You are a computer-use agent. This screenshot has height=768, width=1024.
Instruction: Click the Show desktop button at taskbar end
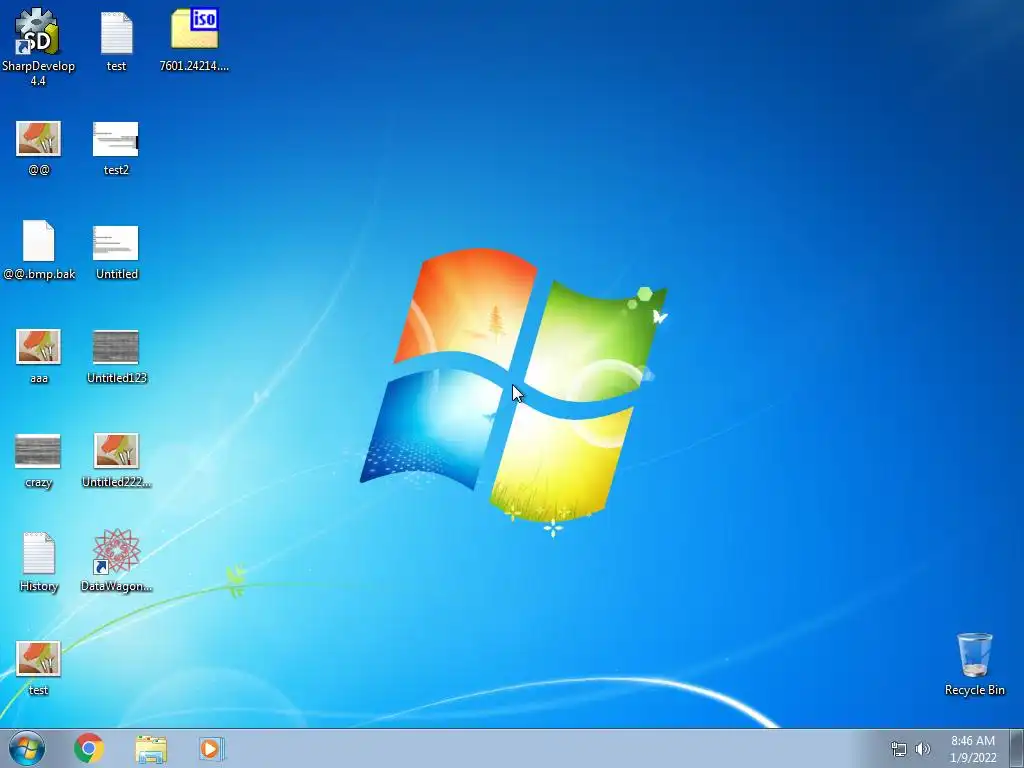(1017, 748)
